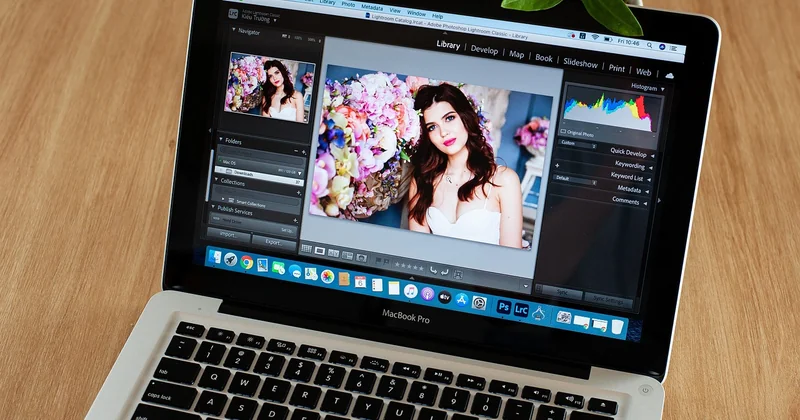Expand the Metadata panel
800x420 pixels.
click(646, 191)
